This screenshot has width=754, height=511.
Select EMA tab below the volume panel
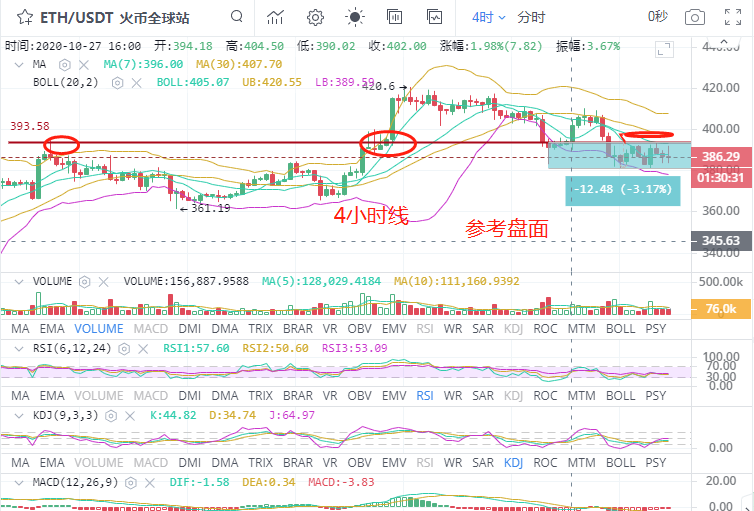click(51, 329)
